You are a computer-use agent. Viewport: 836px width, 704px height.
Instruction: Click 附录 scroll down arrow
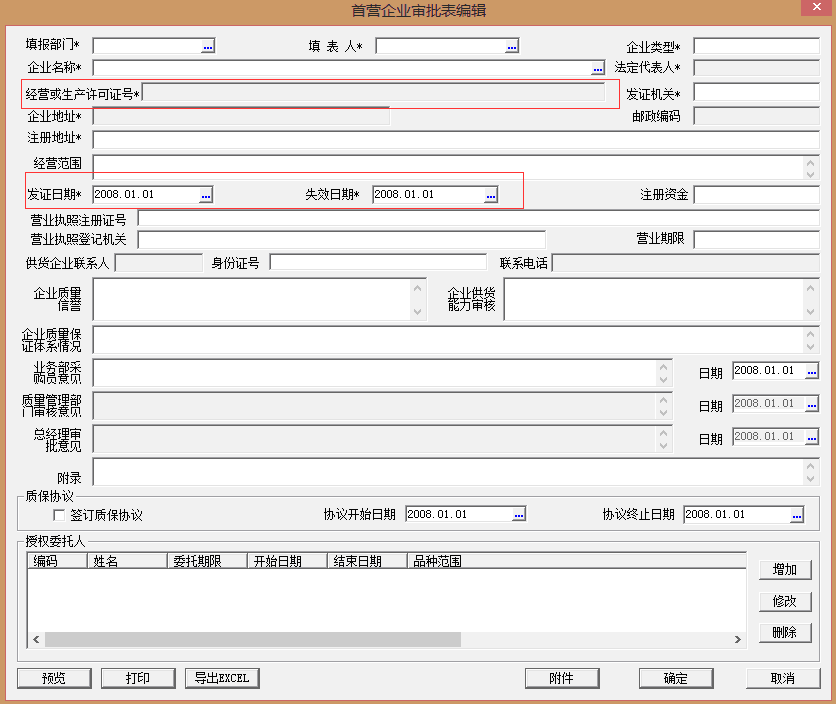pyautogui.click(x=810, y=478)
